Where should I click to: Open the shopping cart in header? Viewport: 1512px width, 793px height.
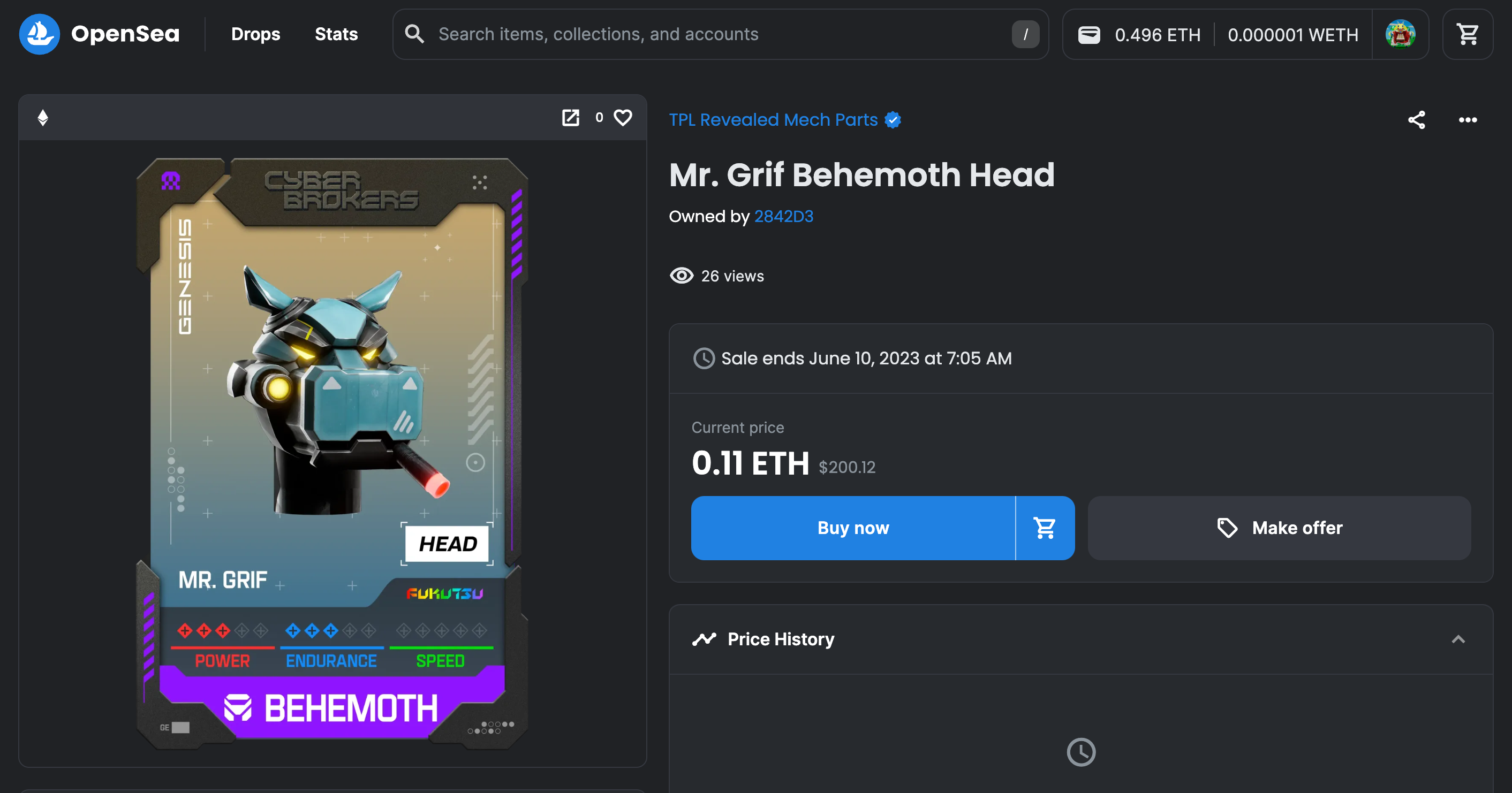(1468, 34)
